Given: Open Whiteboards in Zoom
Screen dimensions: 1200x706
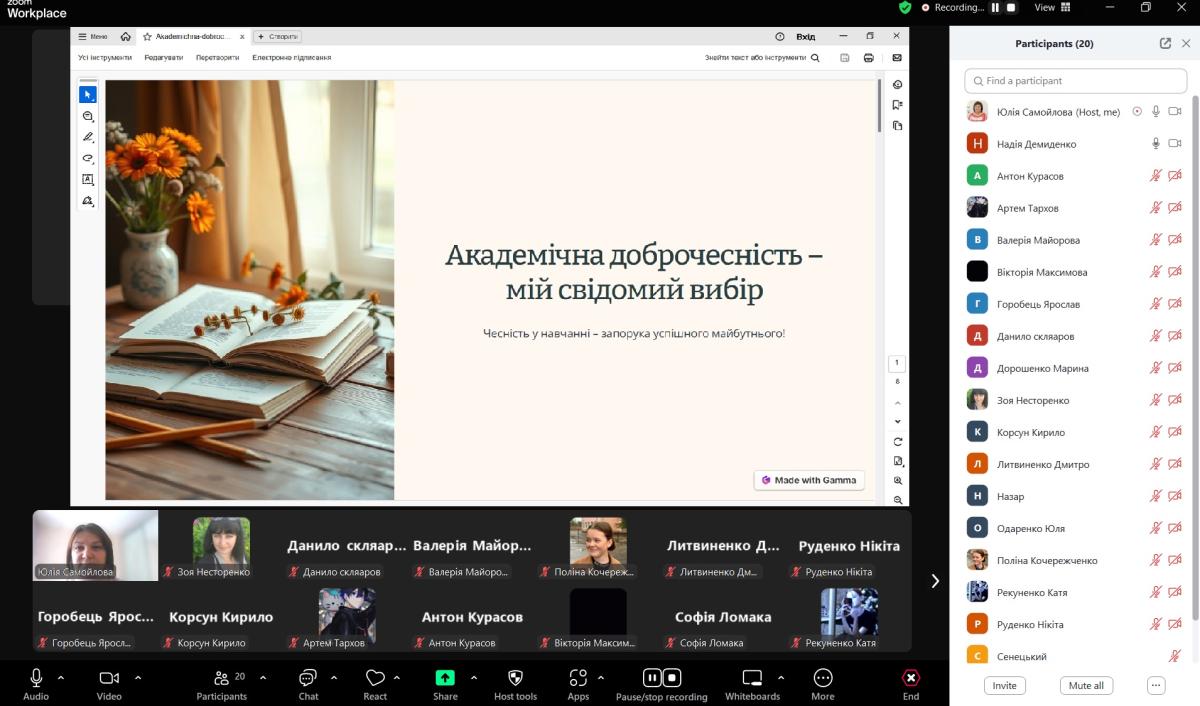Looking at the screenshot, I should click(x=752, y=684).
